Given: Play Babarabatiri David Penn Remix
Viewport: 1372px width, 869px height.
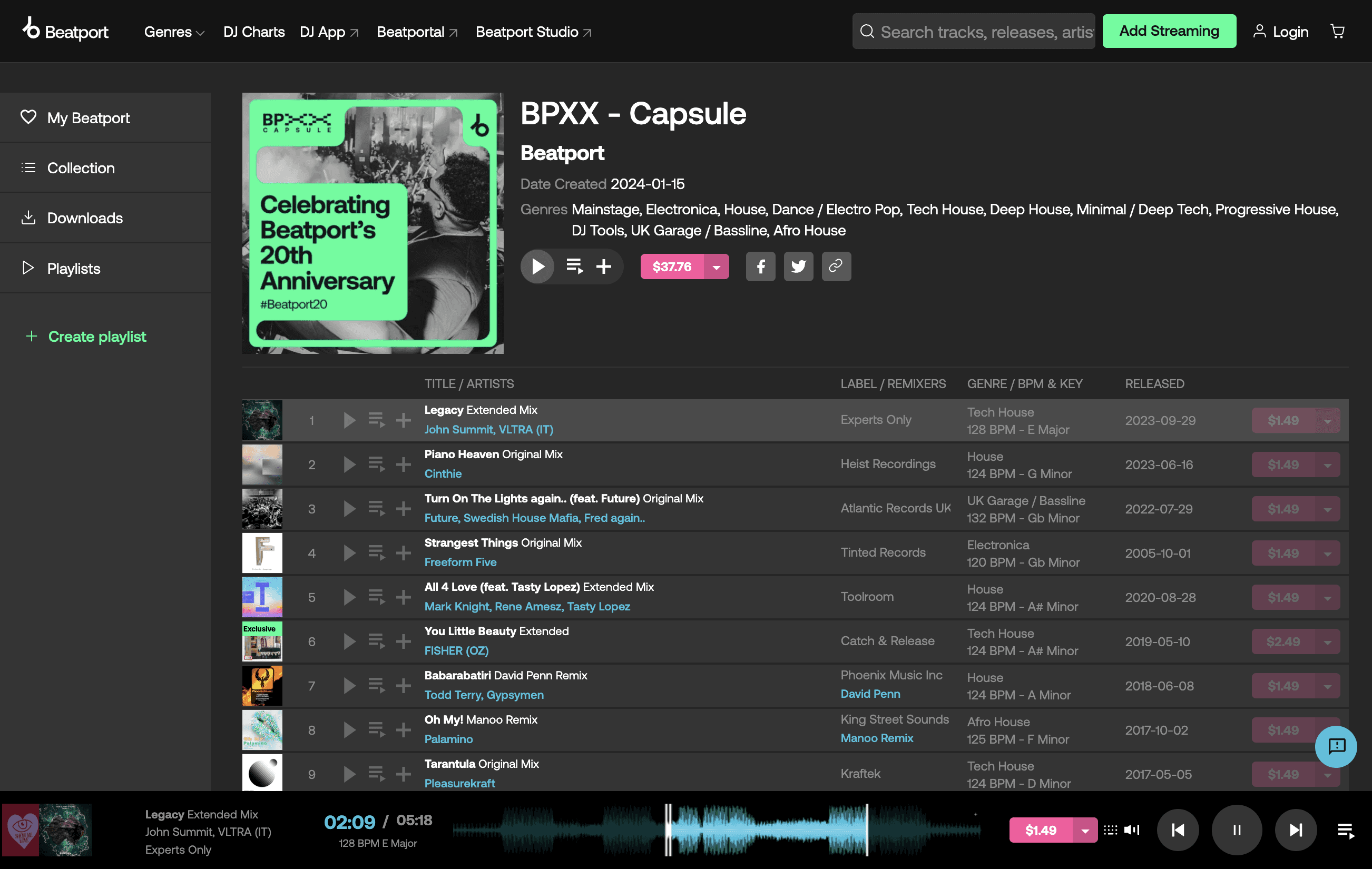Looking at the screenshot, I should pyautogui.click(x=349, y=686).
